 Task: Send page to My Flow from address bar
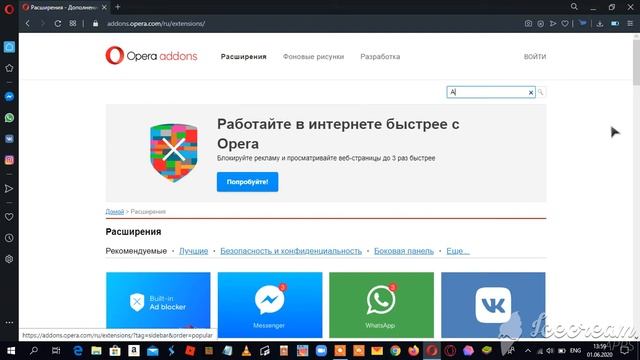pyautogui.click(x=553, y=24)
